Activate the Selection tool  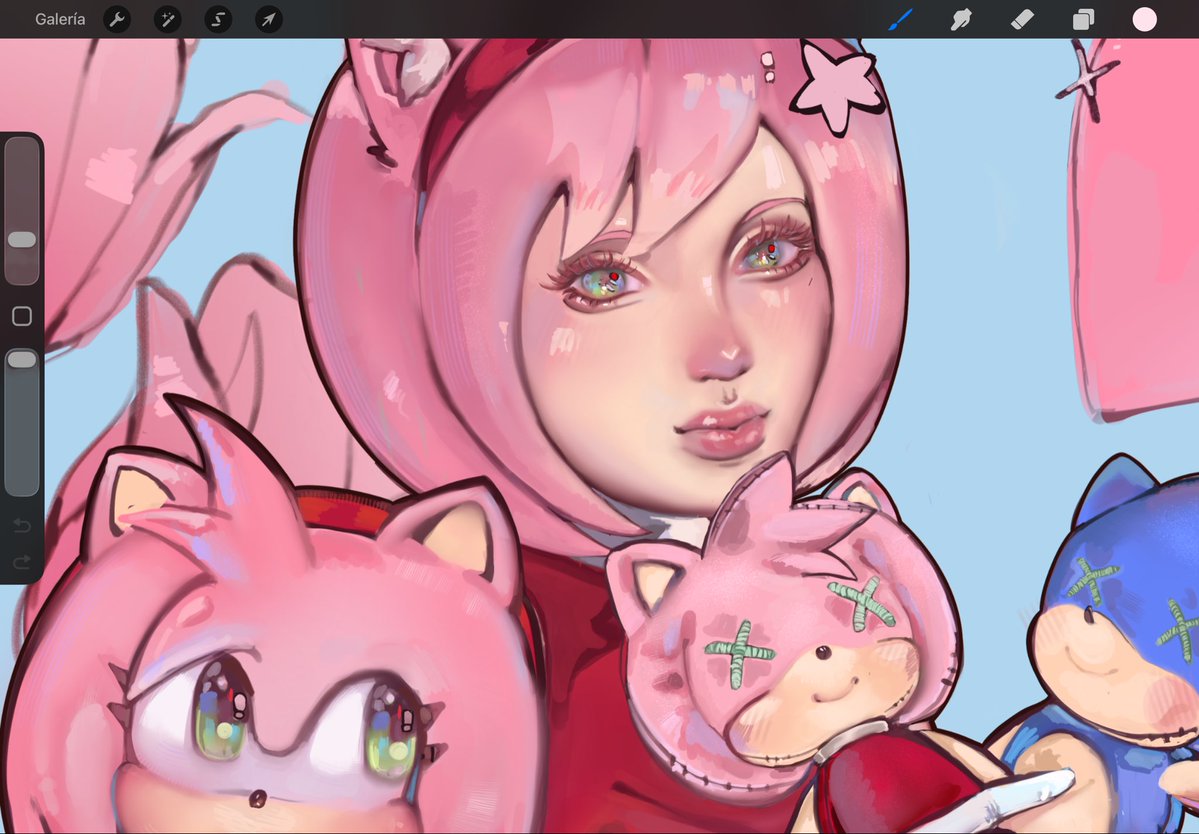click(218, 19)
